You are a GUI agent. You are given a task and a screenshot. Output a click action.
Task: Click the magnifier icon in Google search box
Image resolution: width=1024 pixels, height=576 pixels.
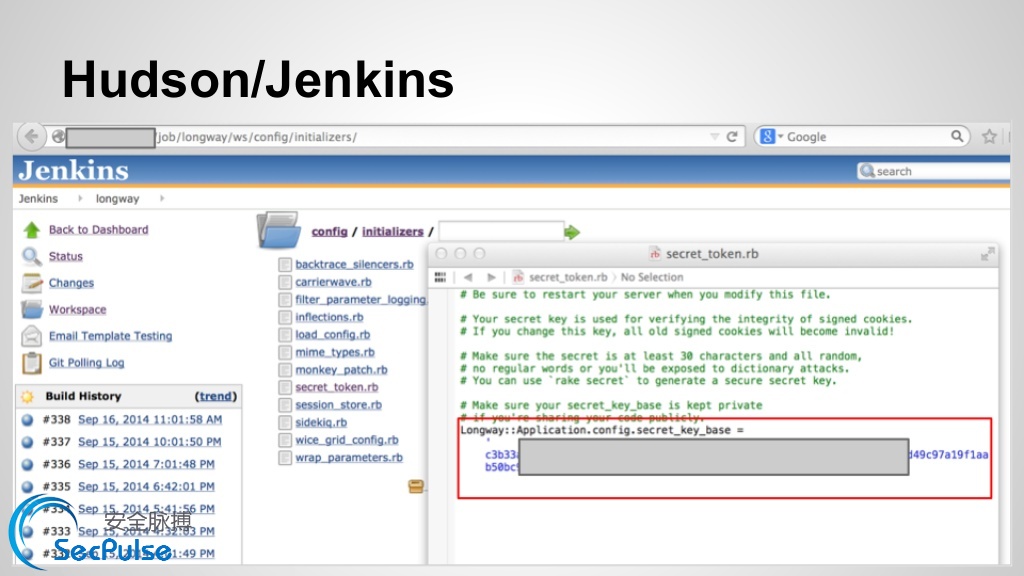pos(957,136)
